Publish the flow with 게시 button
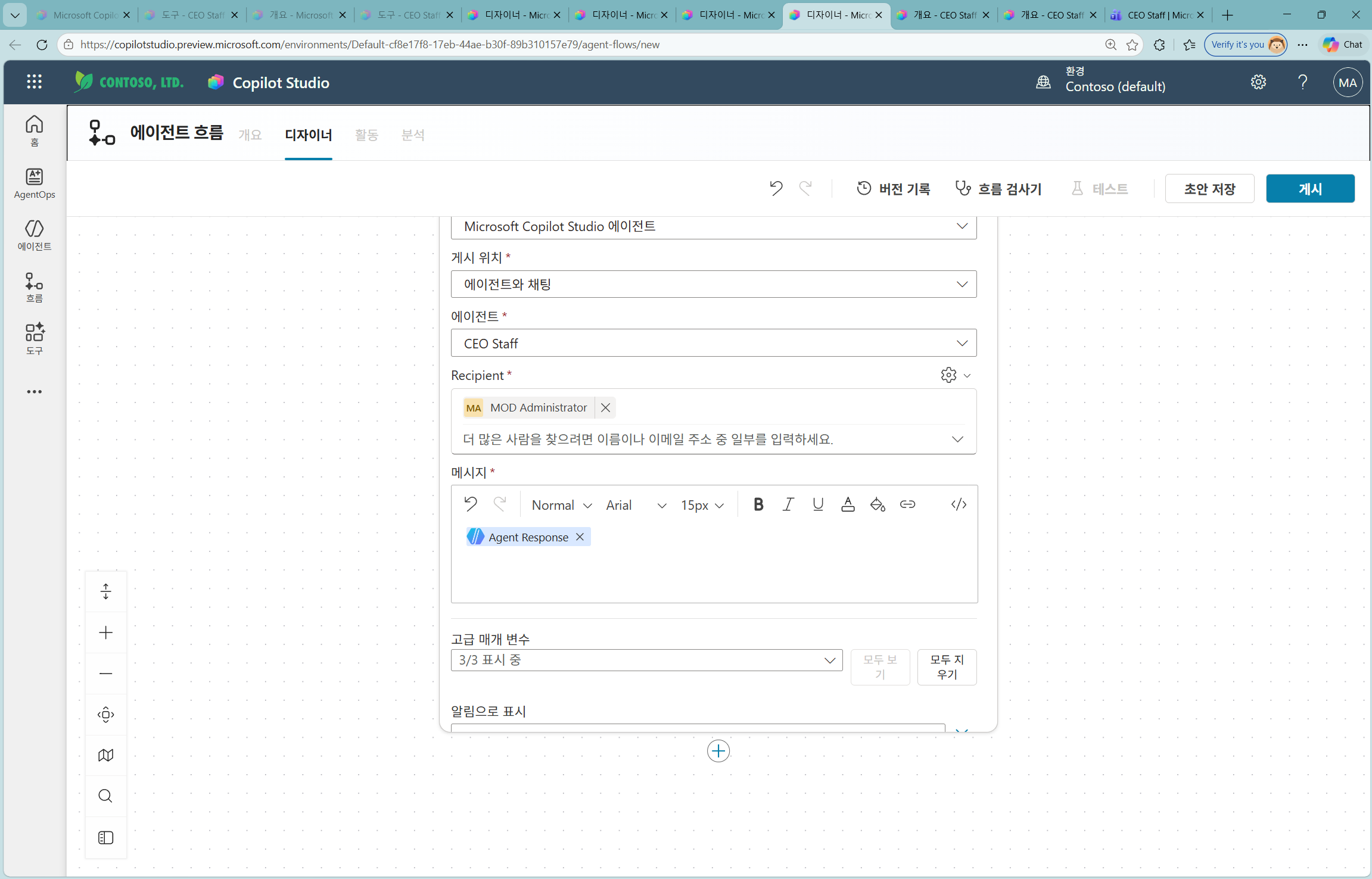The height and width of the screenshot is (879, 1372). tap(1310, 189)
